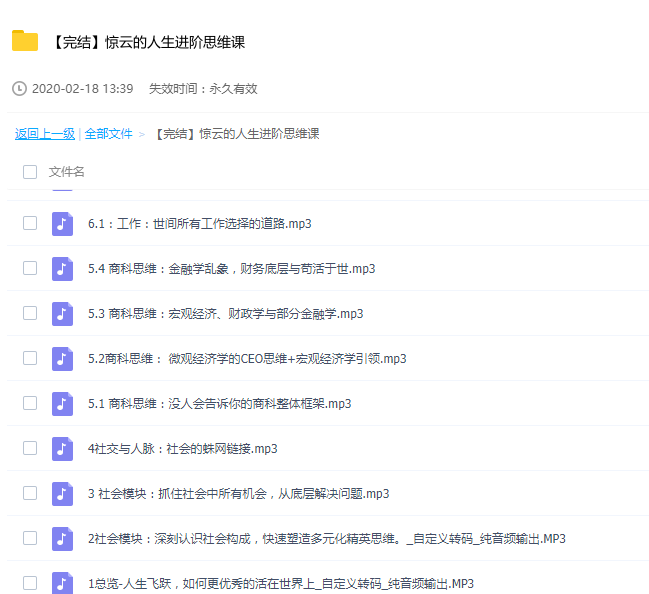Check the box for 5.4 商科思维 mp3
Screen dimensions: 649x594
30,268
